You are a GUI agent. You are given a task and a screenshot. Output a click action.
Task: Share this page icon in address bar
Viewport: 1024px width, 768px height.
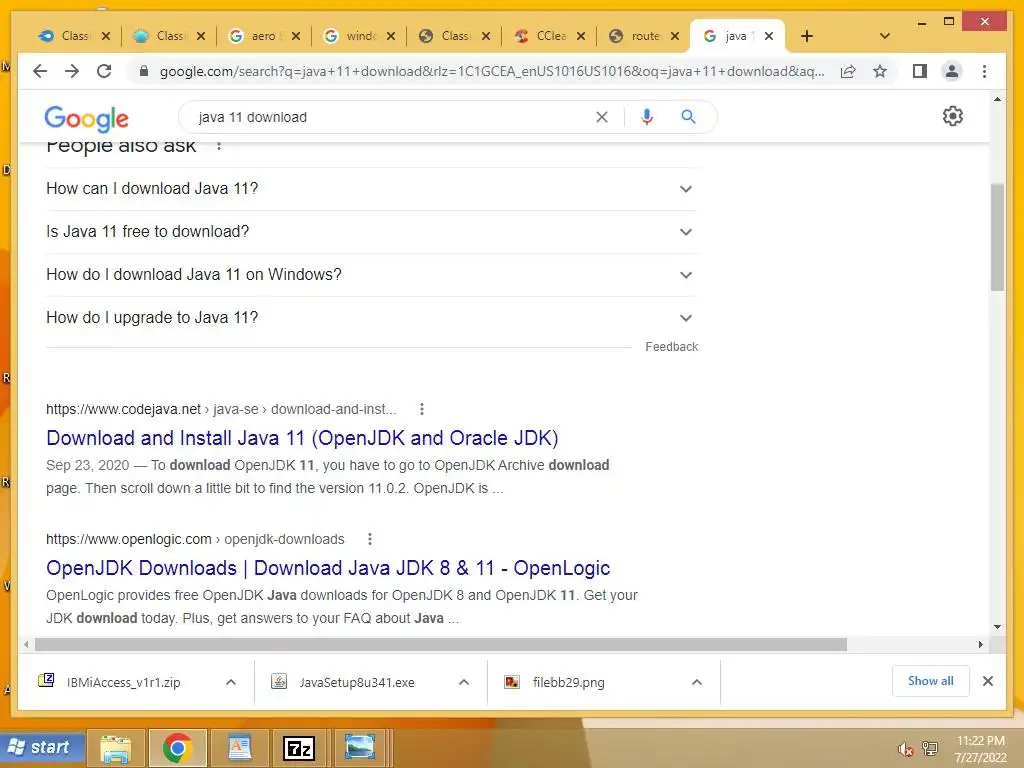[848, 71]
